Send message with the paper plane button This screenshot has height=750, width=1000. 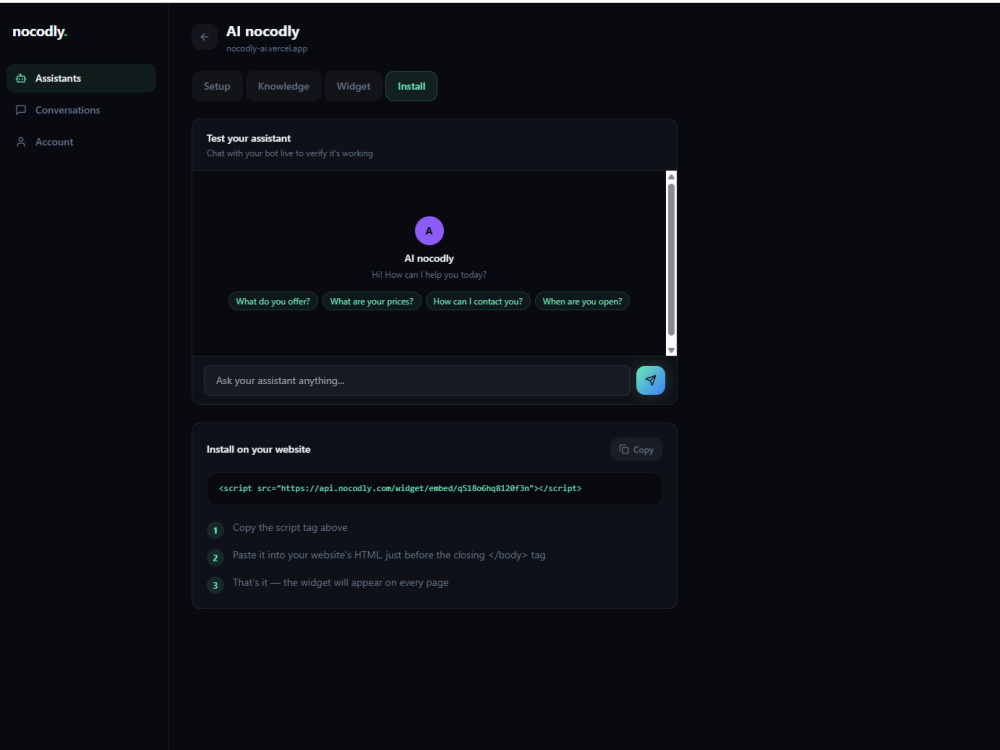tap(651, 381)
